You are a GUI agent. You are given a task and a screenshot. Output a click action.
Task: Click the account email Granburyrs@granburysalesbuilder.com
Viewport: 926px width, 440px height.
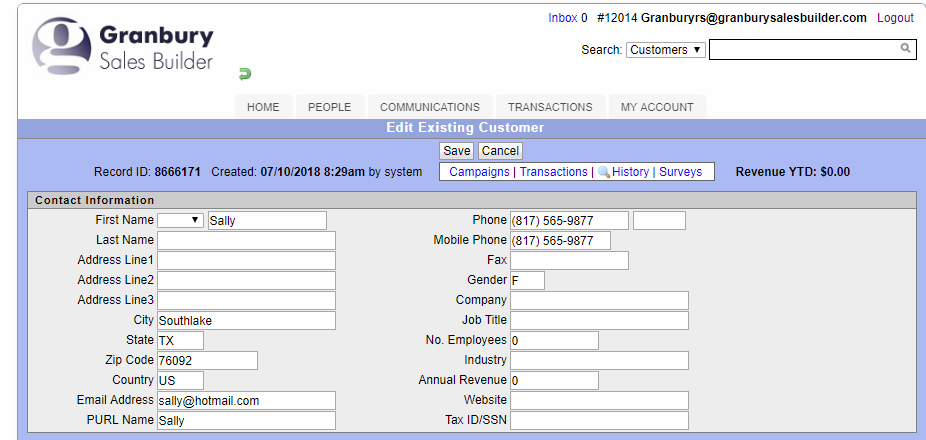click(x=754, y=18)
